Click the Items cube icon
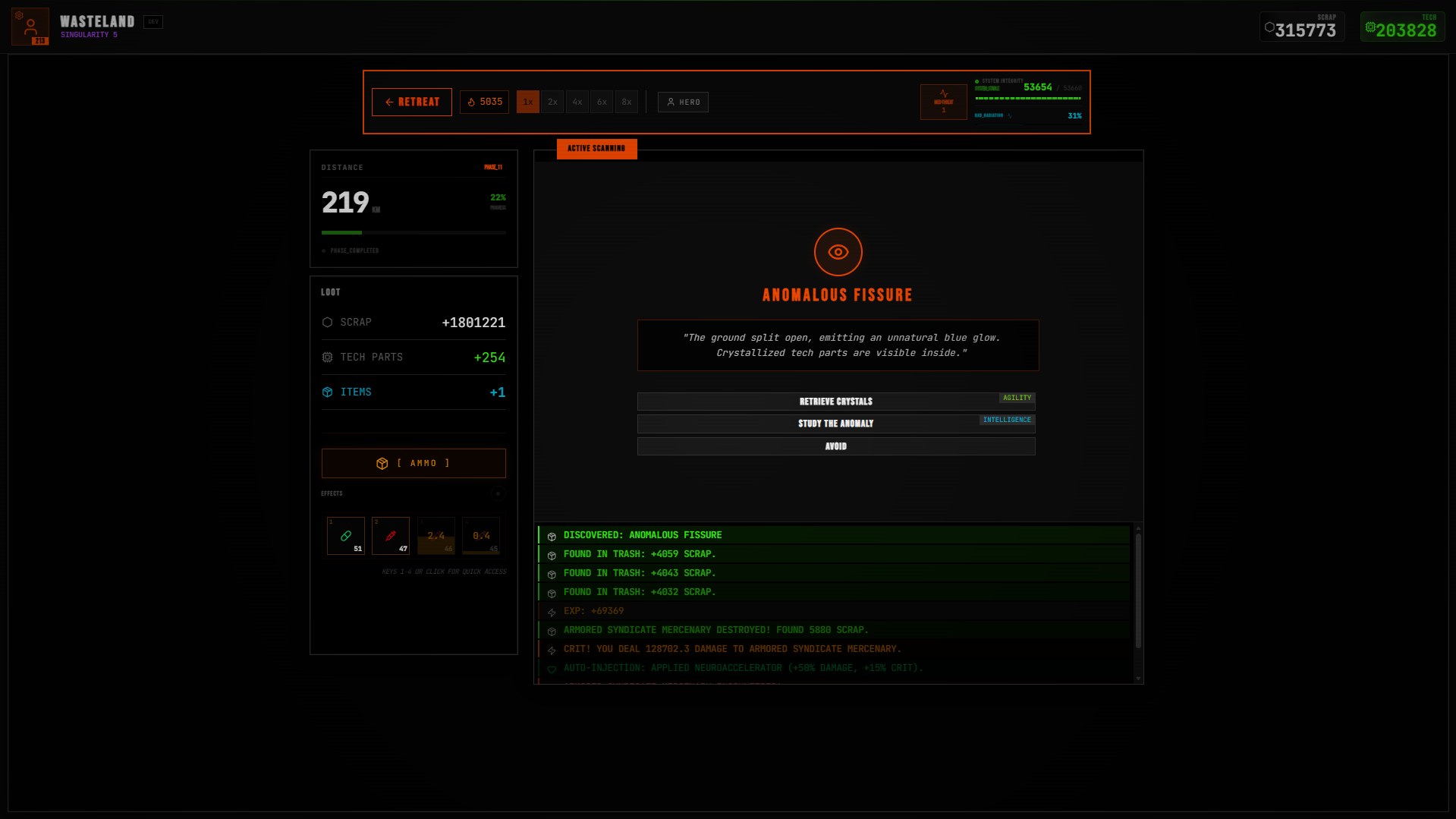The image size is (1456, 819). [328, 392]
